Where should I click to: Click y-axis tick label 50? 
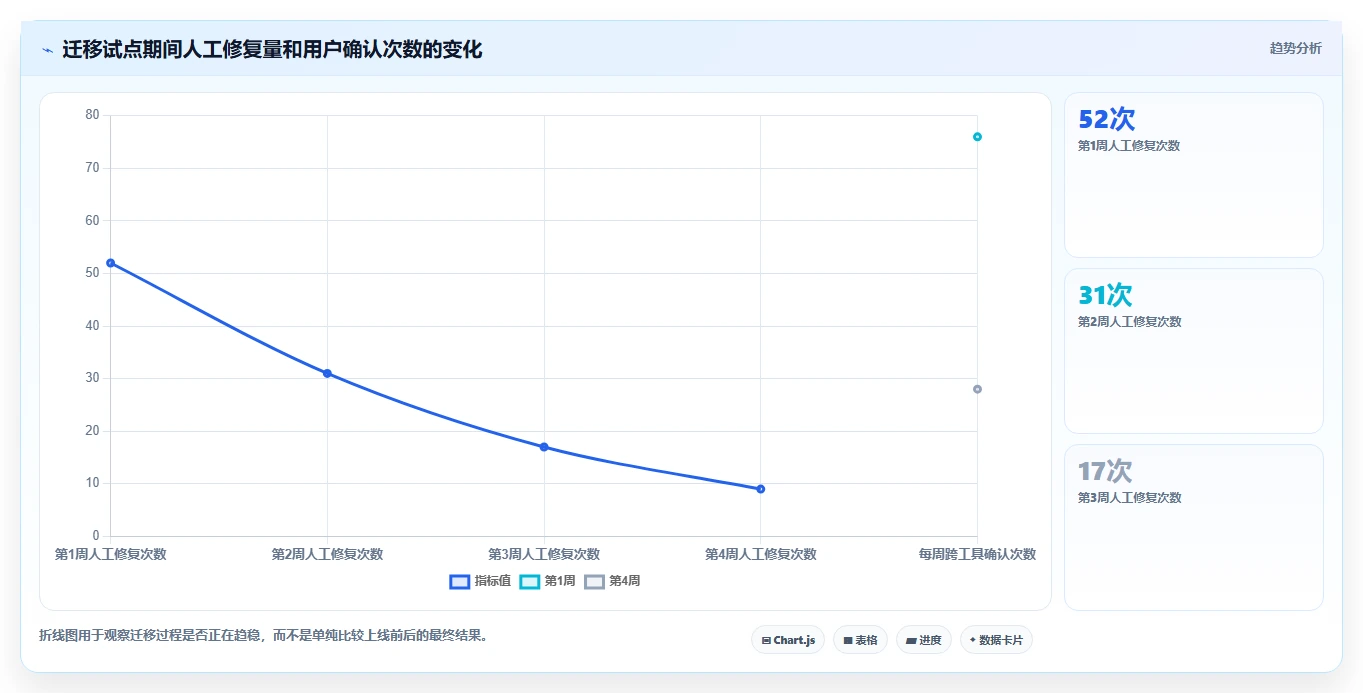(93, 273)
